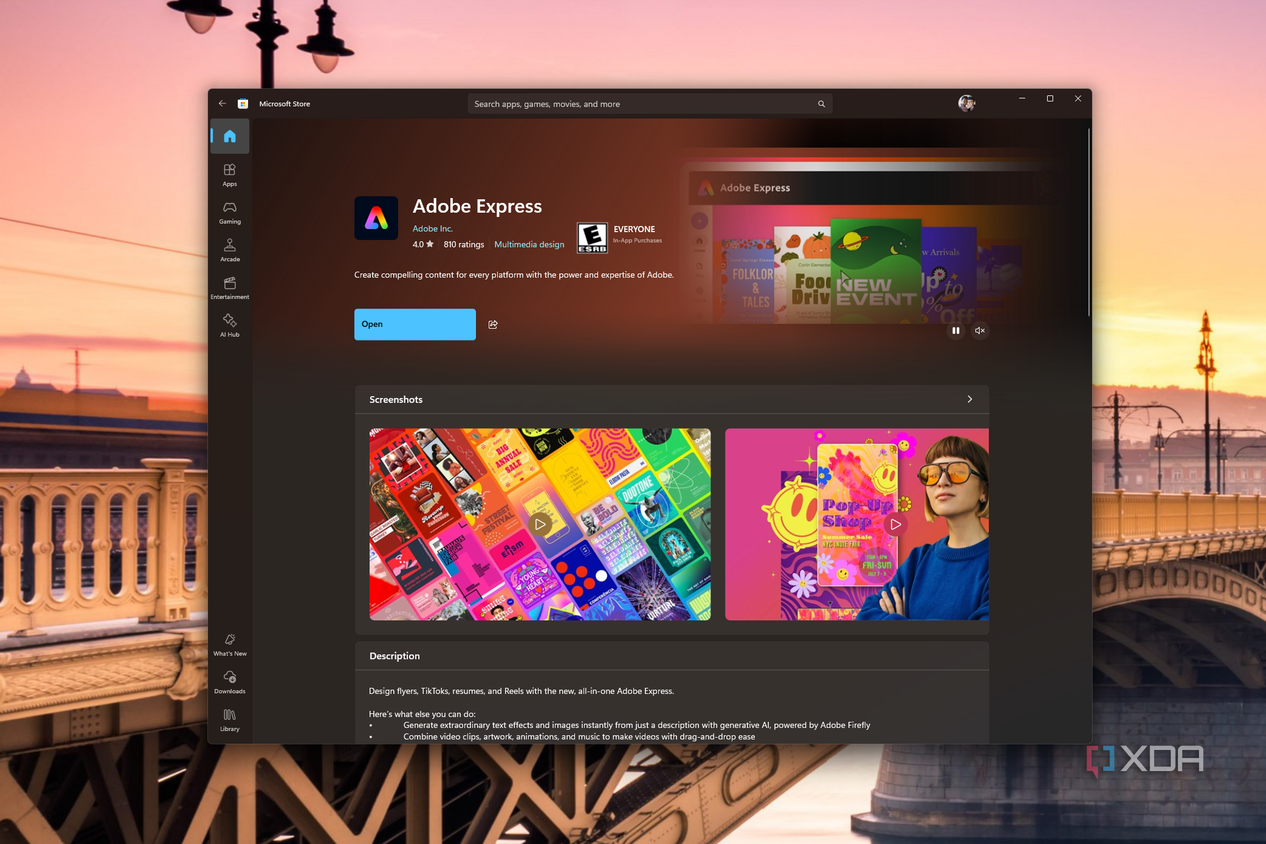Open What's New in sidebar

tap(230, 644)
